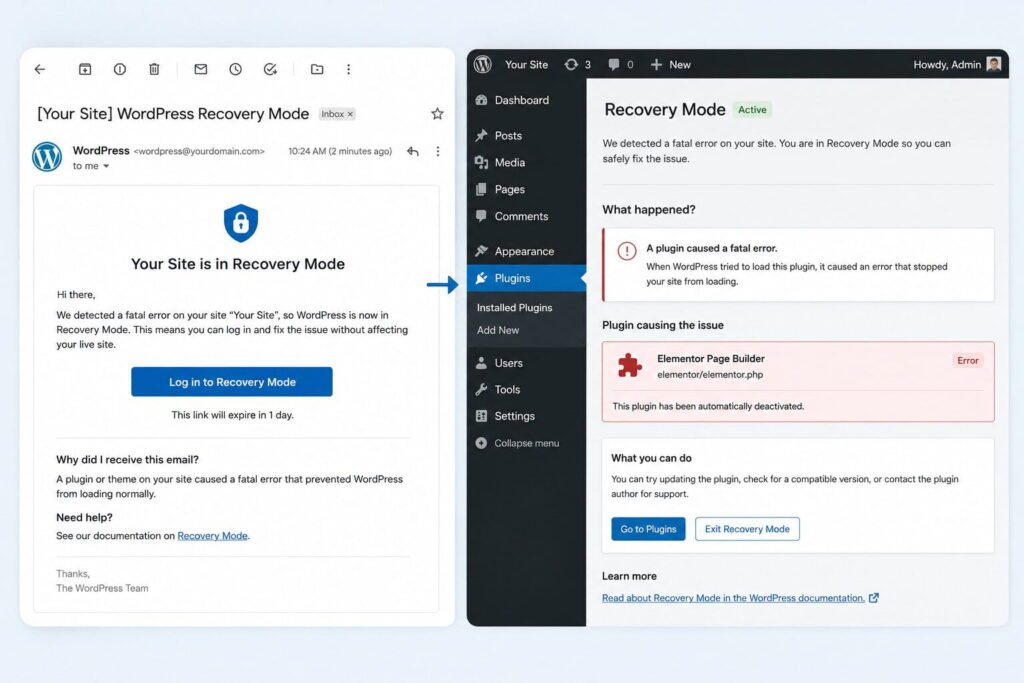Snooze the email with clock icon
1024x683 pixels.
(236, 69)
